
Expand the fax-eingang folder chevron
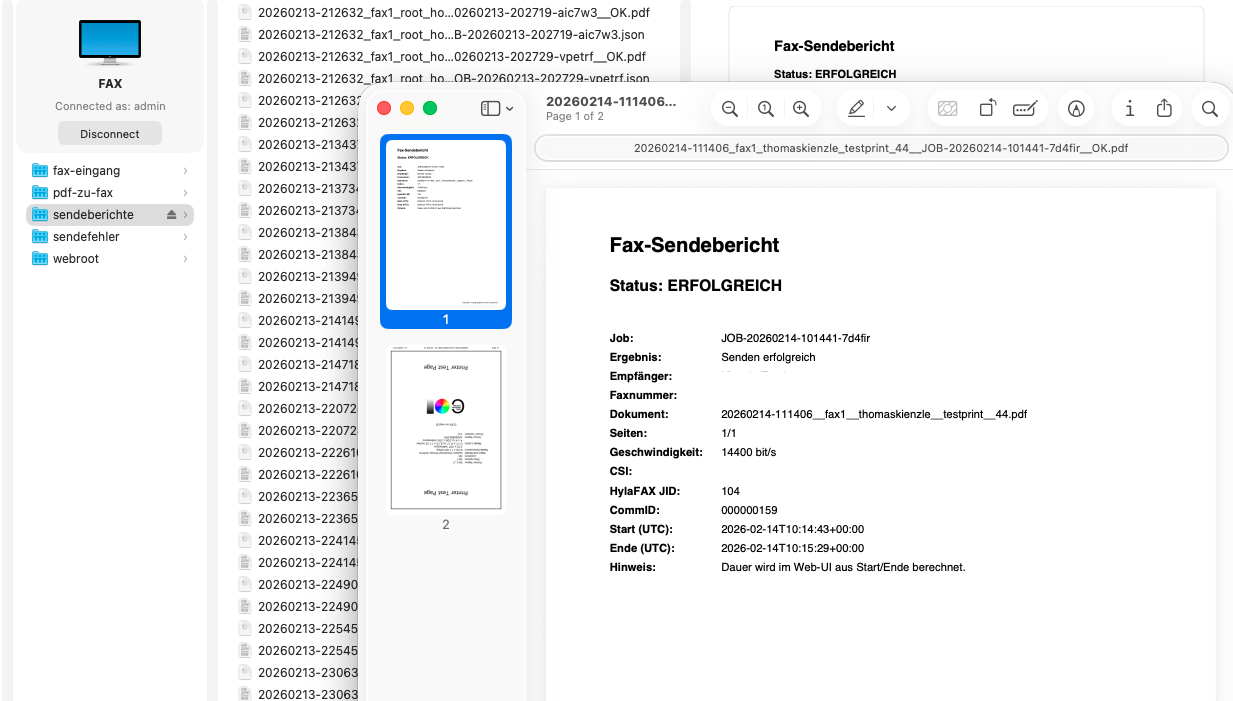click(x=186, y=171)
